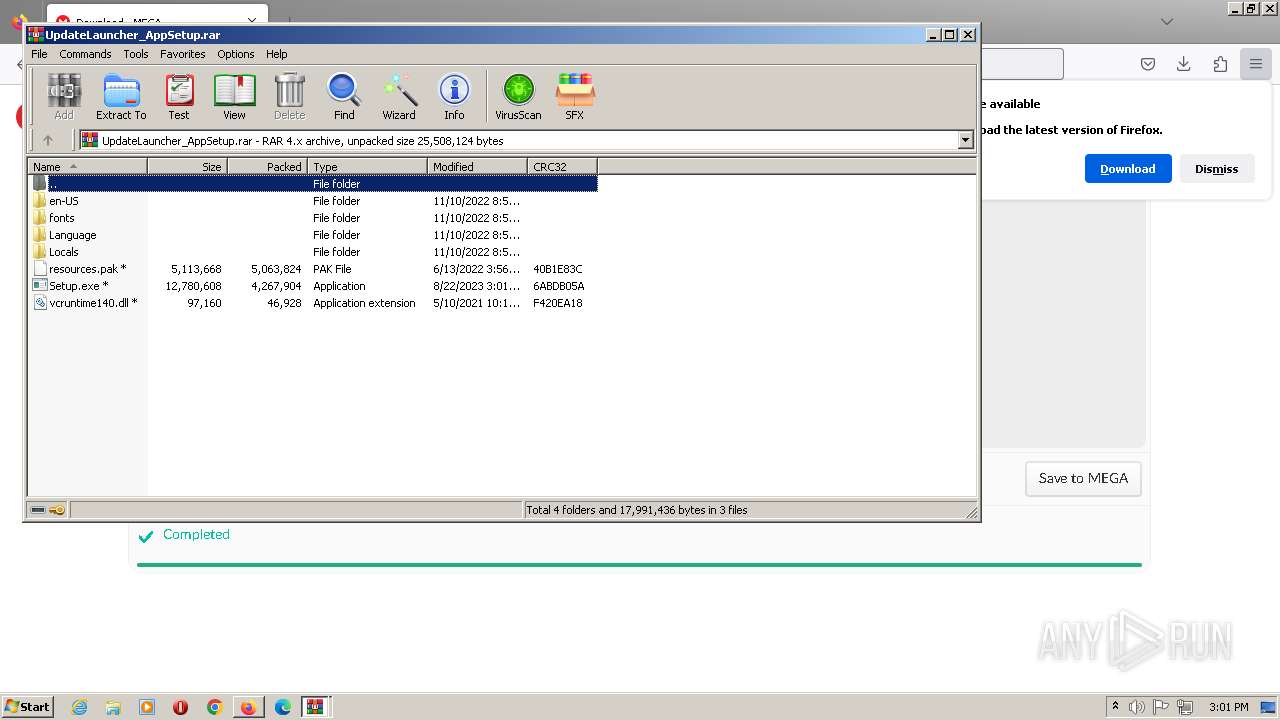The height and width of the screenshot is (720, 1280).
Task: Launch the Wizard tool
Action: [x=399, y=97]
